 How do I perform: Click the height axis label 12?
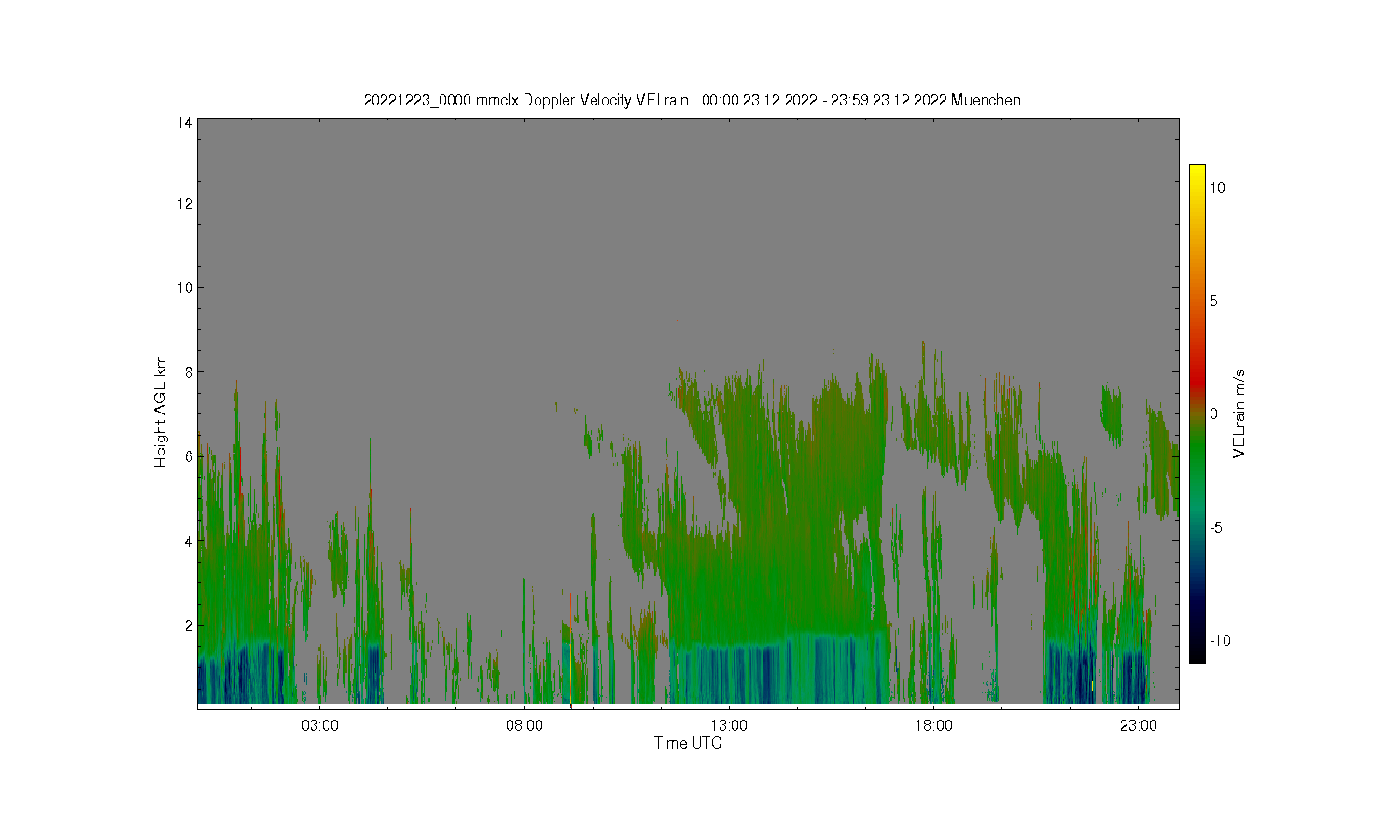[185, 203]
